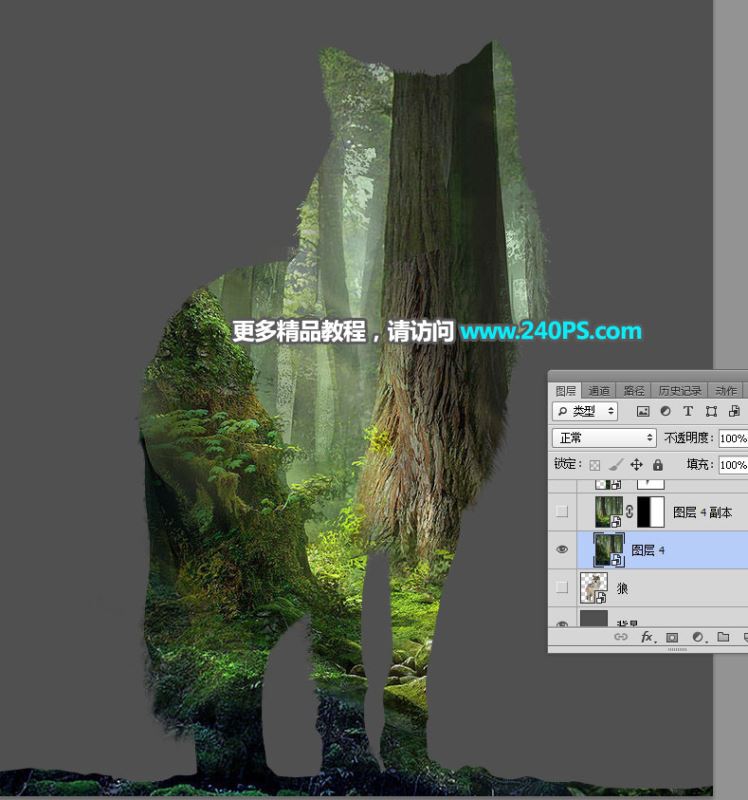Click the lock image pixels brush icon
748x800 pixels.
pos(616,465)
